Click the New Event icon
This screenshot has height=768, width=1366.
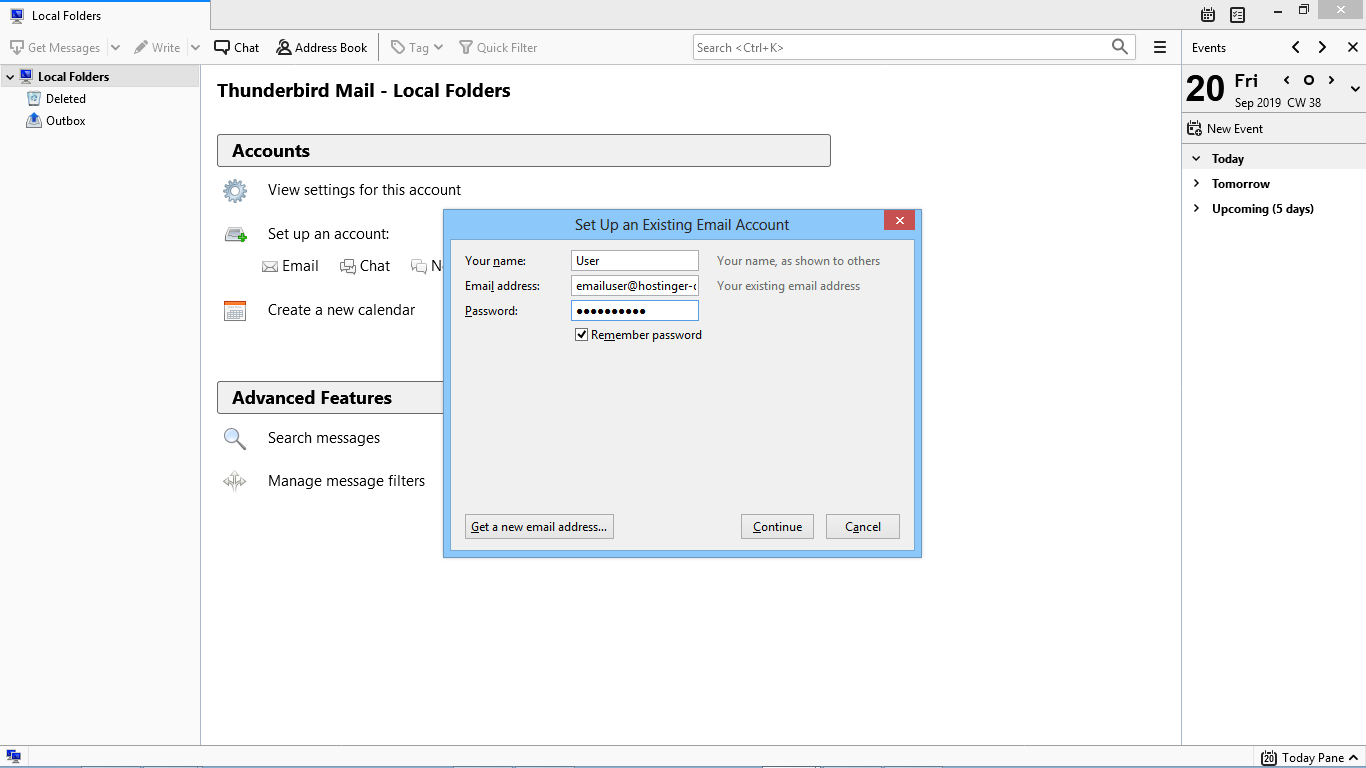click(1194, 129)
